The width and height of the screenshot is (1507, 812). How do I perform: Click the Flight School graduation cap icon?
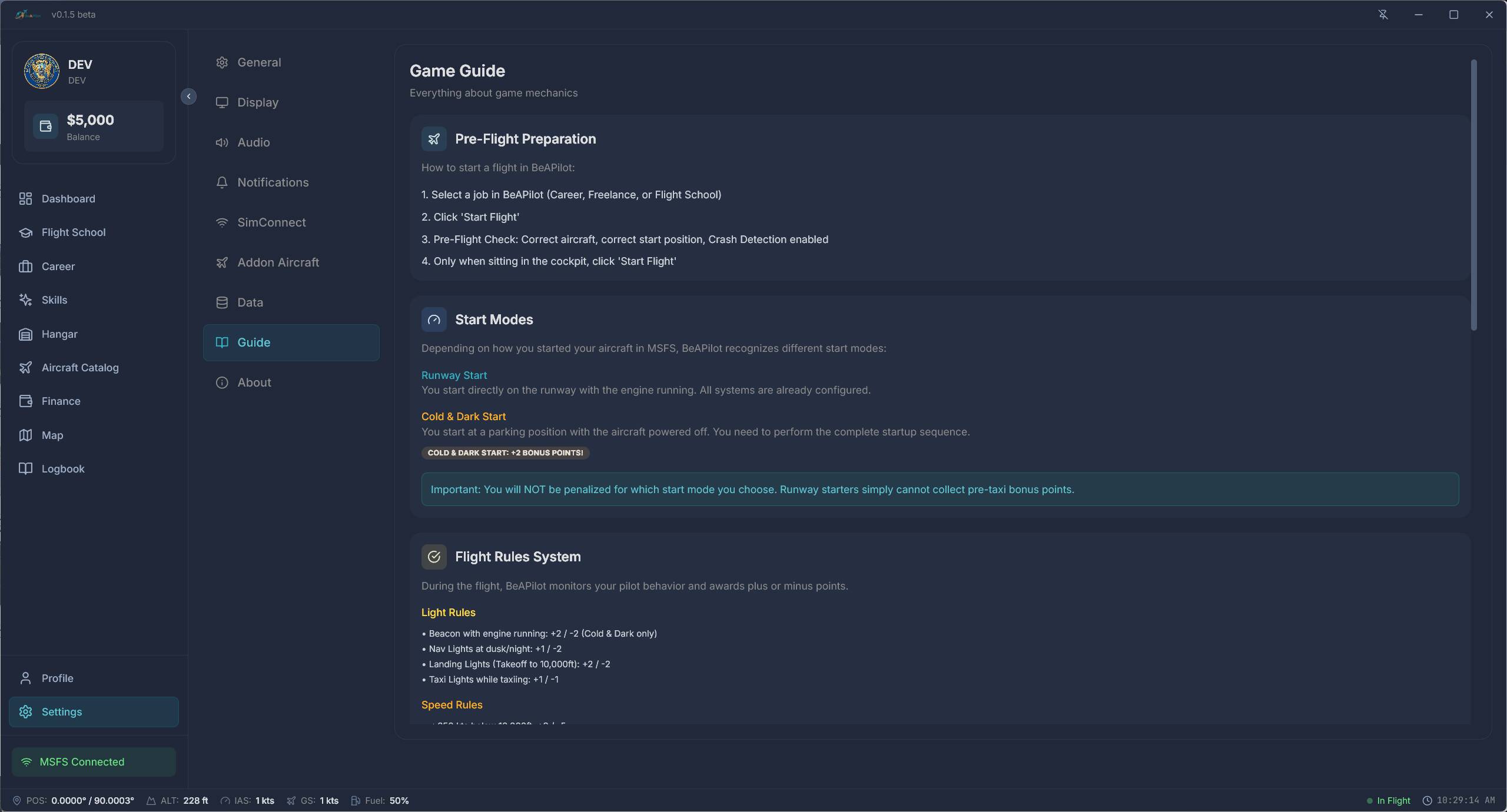25,232
